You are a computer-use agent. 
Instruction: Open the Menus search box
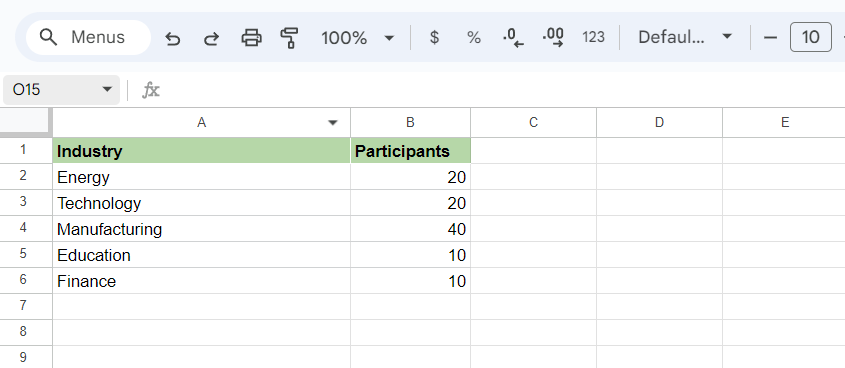coord(88,37)
